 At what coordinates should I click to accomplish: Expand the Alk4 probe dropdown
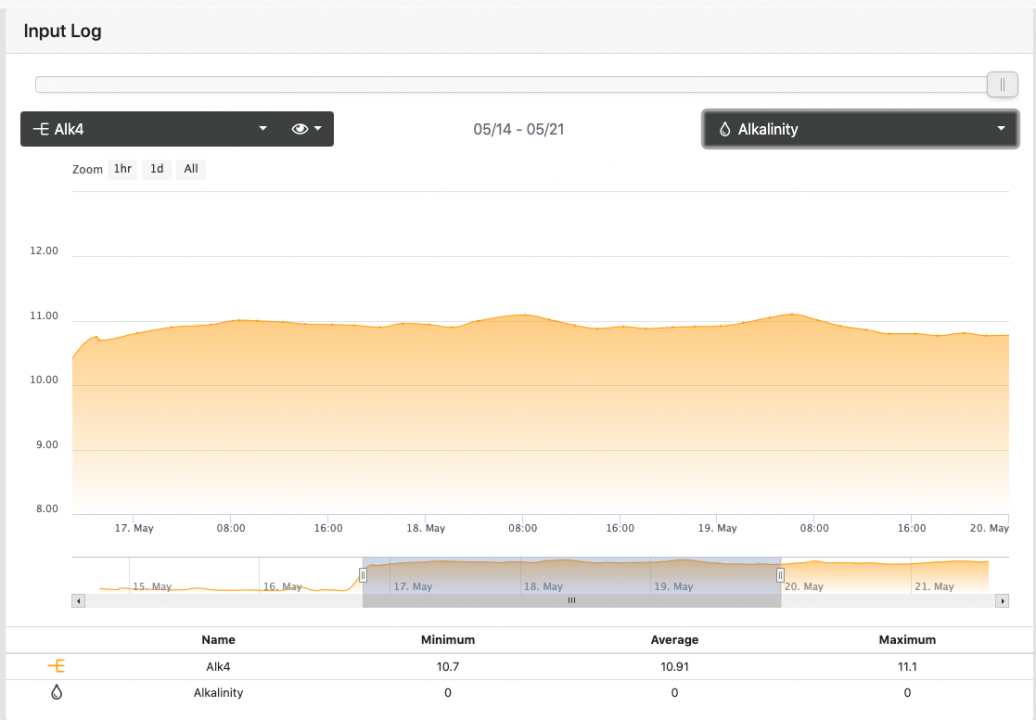pyautogui.click(x=263, y=129)
